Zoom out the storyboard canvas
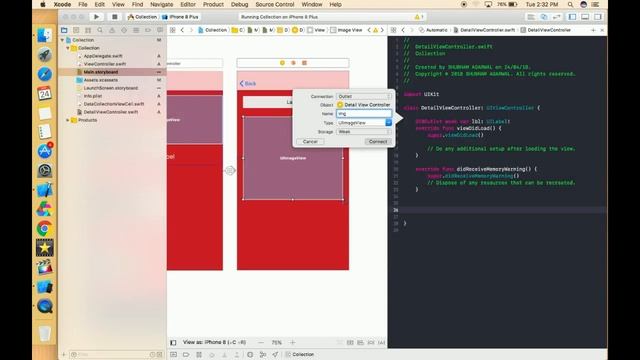This screenshot has height=360, width=640. pyautogui.click(x=261, y=342)
